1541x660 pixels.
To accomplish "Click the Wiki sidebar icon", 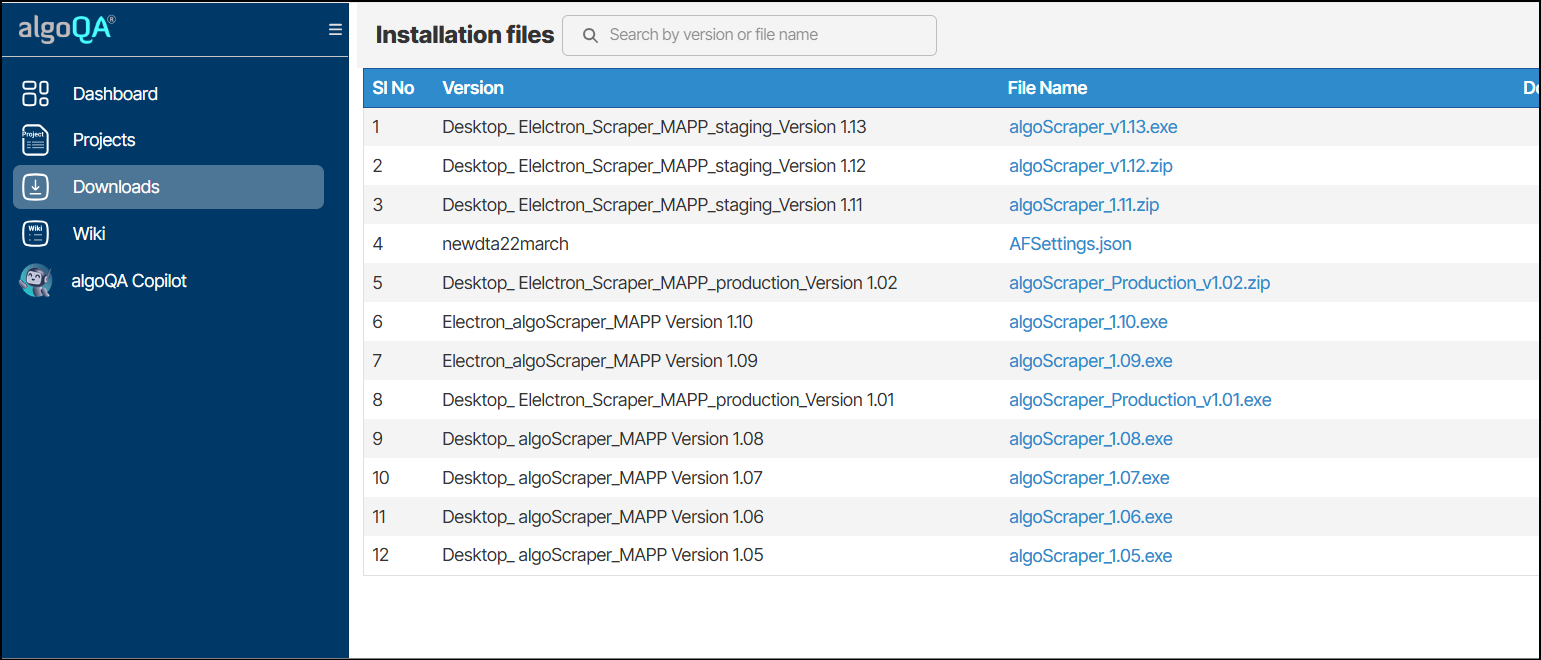I will point(35,234).
